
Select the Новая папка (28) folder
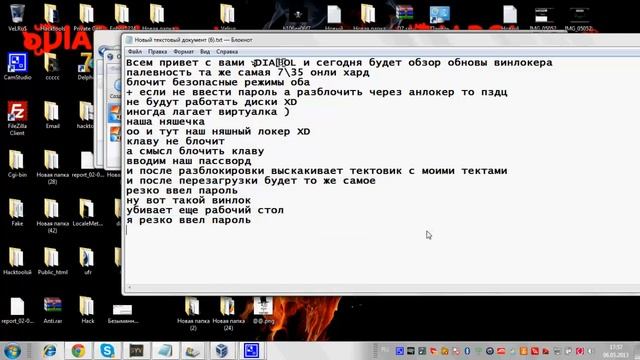pyautogui.click(x=52, y=167)
